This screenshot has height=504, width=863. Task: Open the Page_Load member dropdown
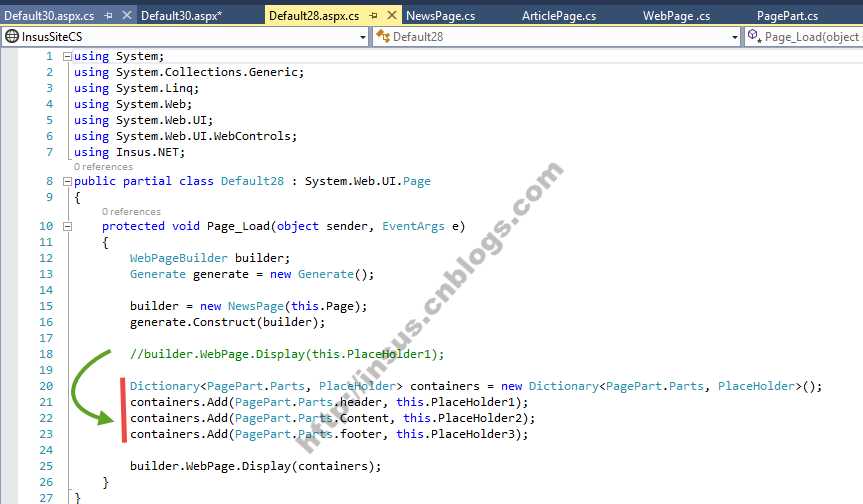(804, 37)
